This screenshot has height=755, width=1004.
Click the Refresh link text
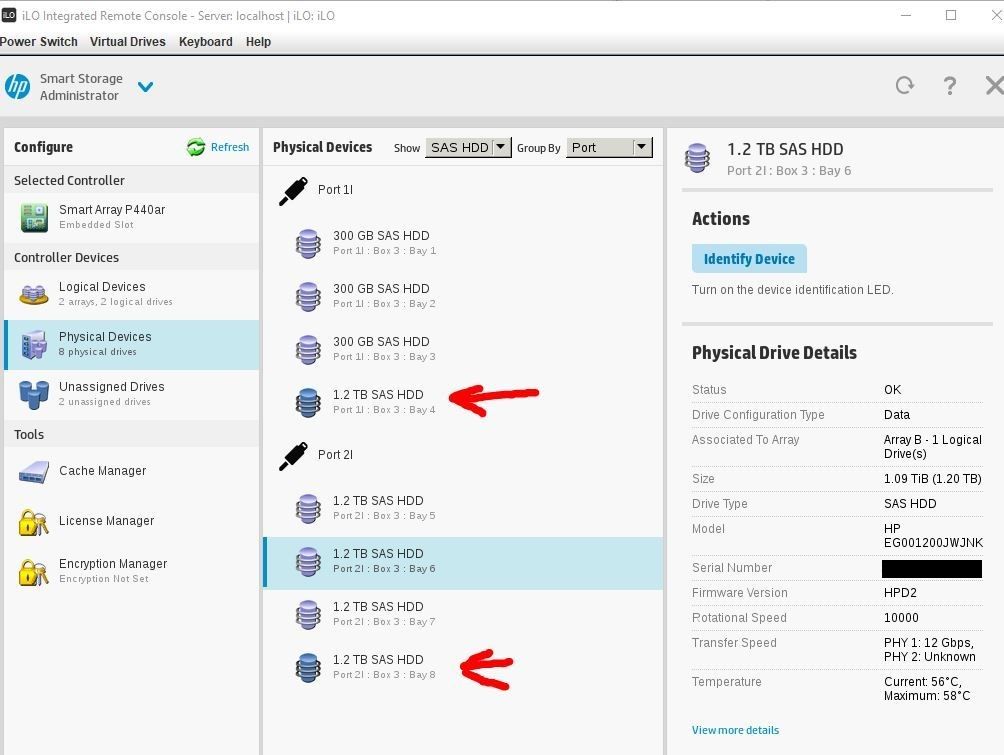[230, 147]
